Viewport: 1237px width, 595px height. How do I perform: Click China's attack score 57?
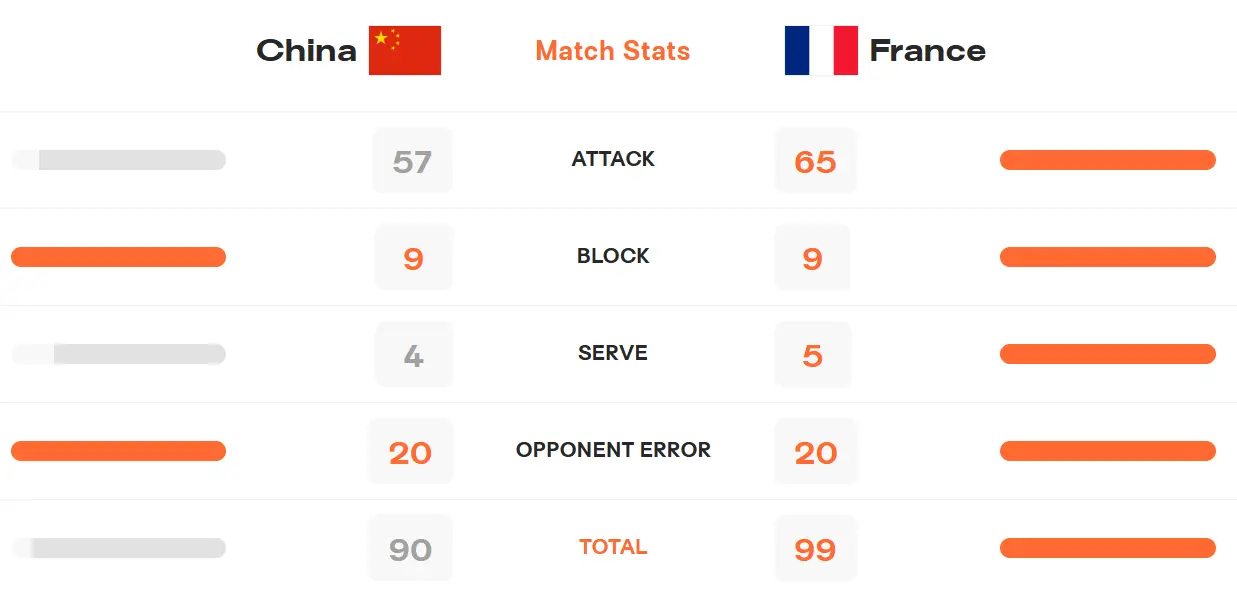[412, 161]
